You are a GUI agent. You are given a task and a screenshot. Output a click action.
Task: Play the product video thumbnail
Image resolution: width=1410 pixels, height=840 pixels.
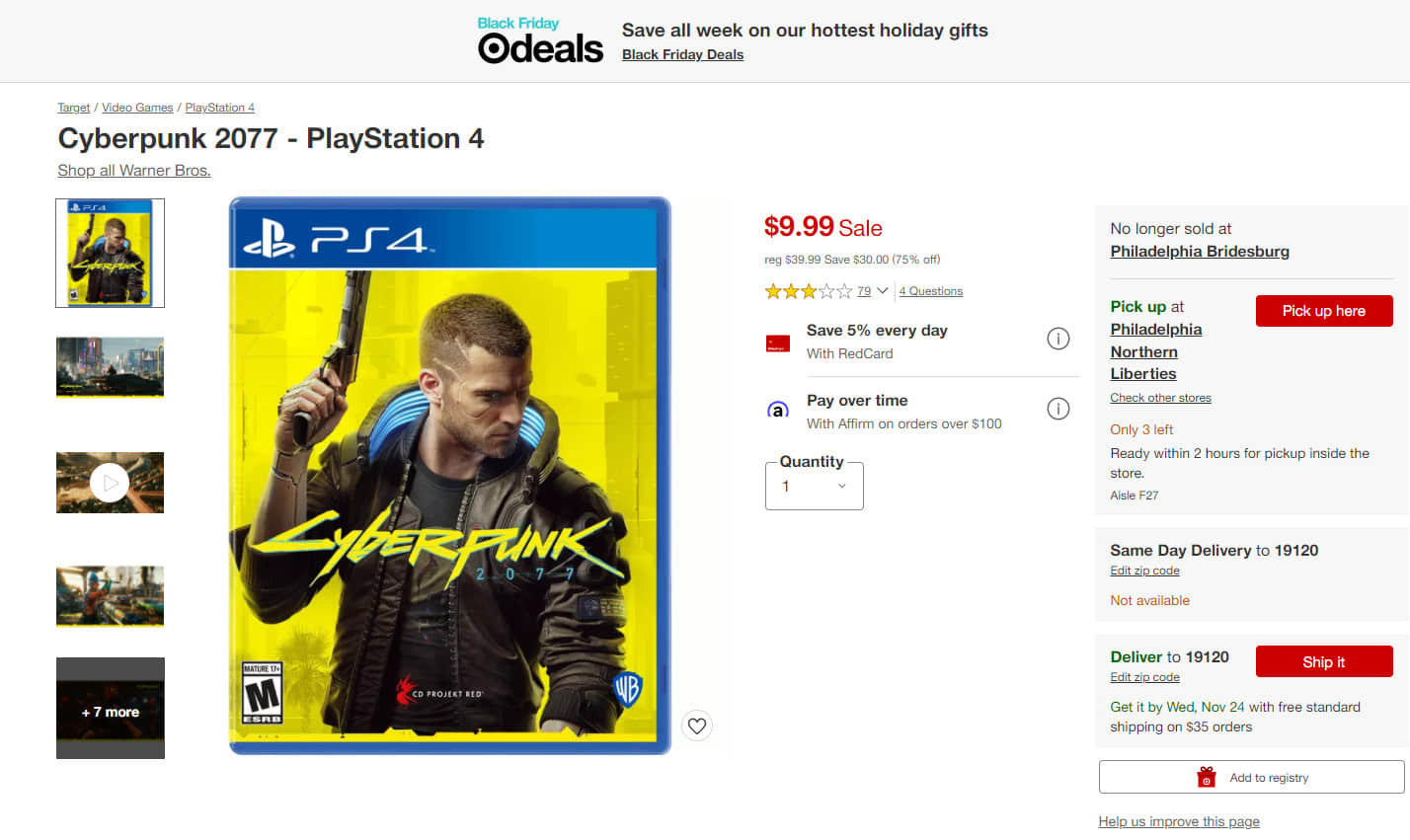click(110, 483)
